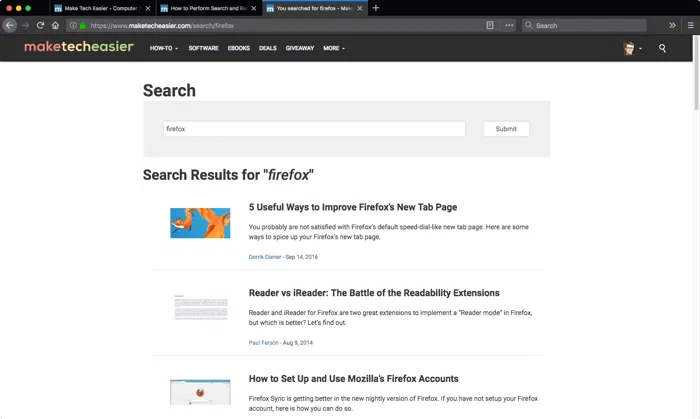Expand the MORE dropdown menu
Screen dimensions: 700x419
334,48
